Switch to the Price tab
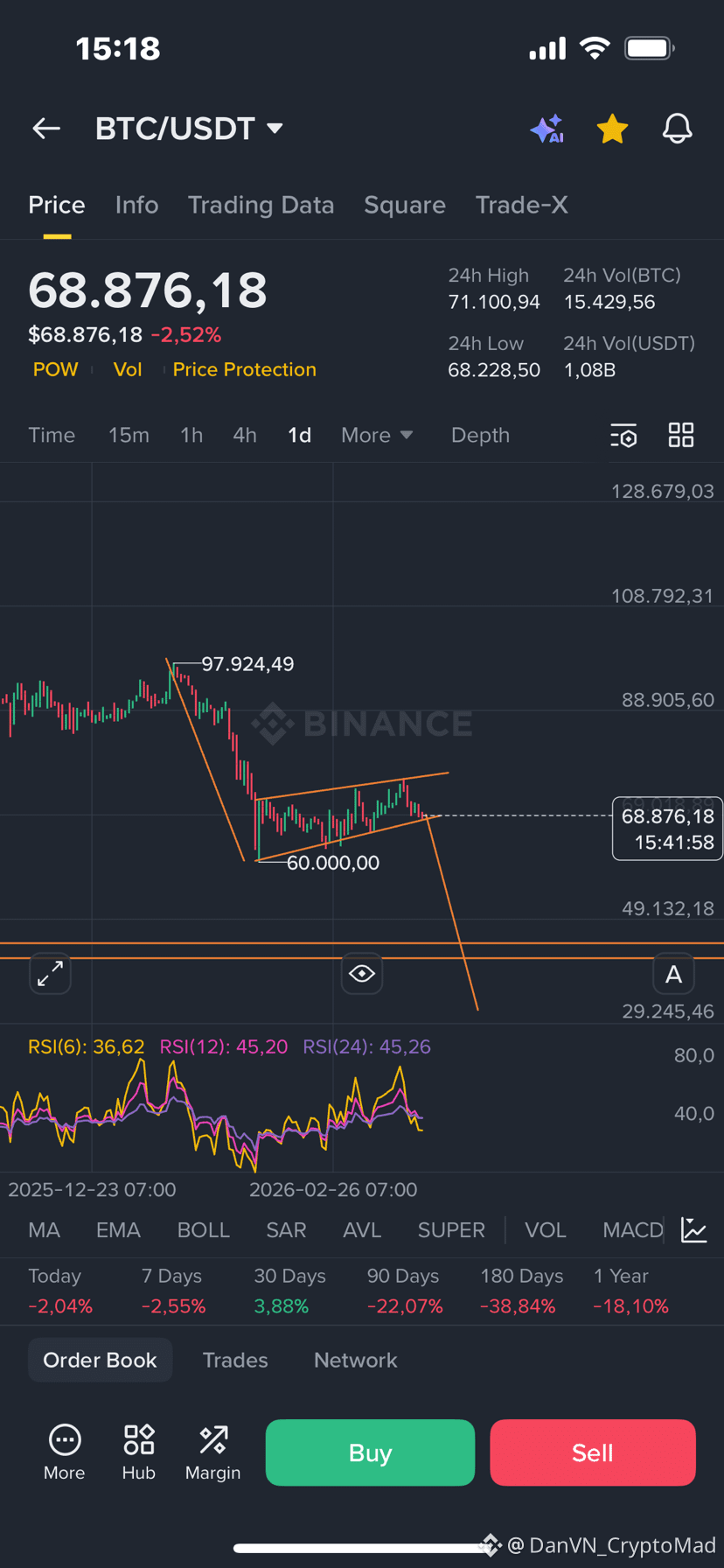The height and width of the screenshot is (1568, 724). pos(57,205)
